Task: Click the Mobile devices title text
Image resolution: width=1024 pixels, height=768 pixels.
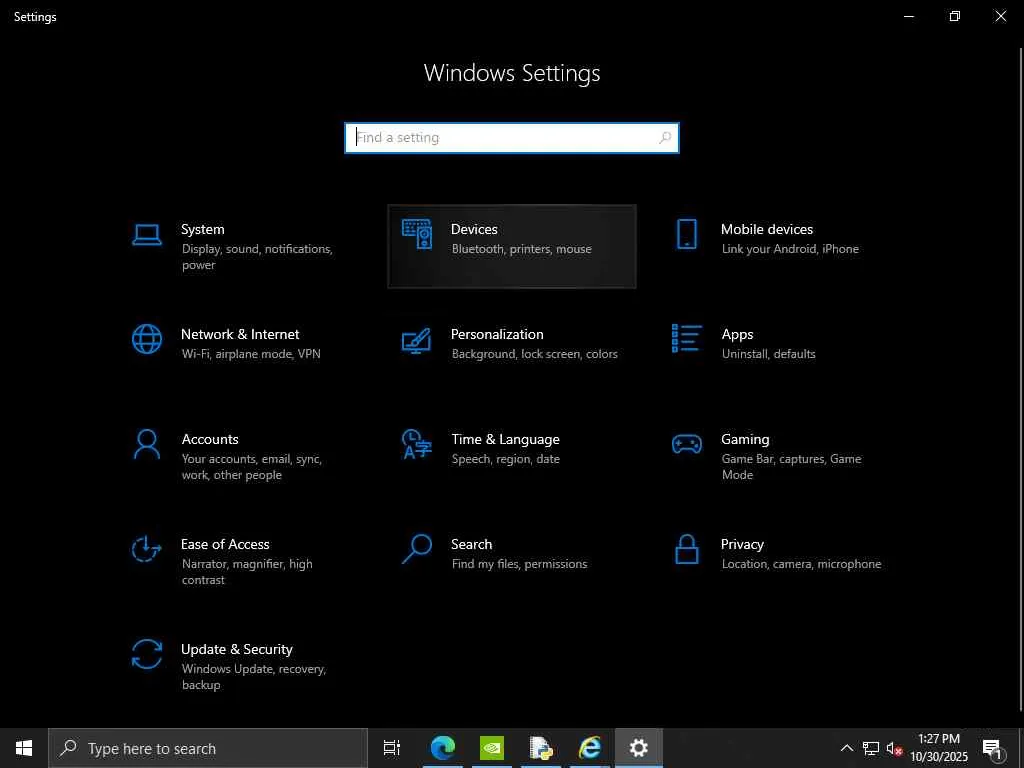Action: [767, 229]
